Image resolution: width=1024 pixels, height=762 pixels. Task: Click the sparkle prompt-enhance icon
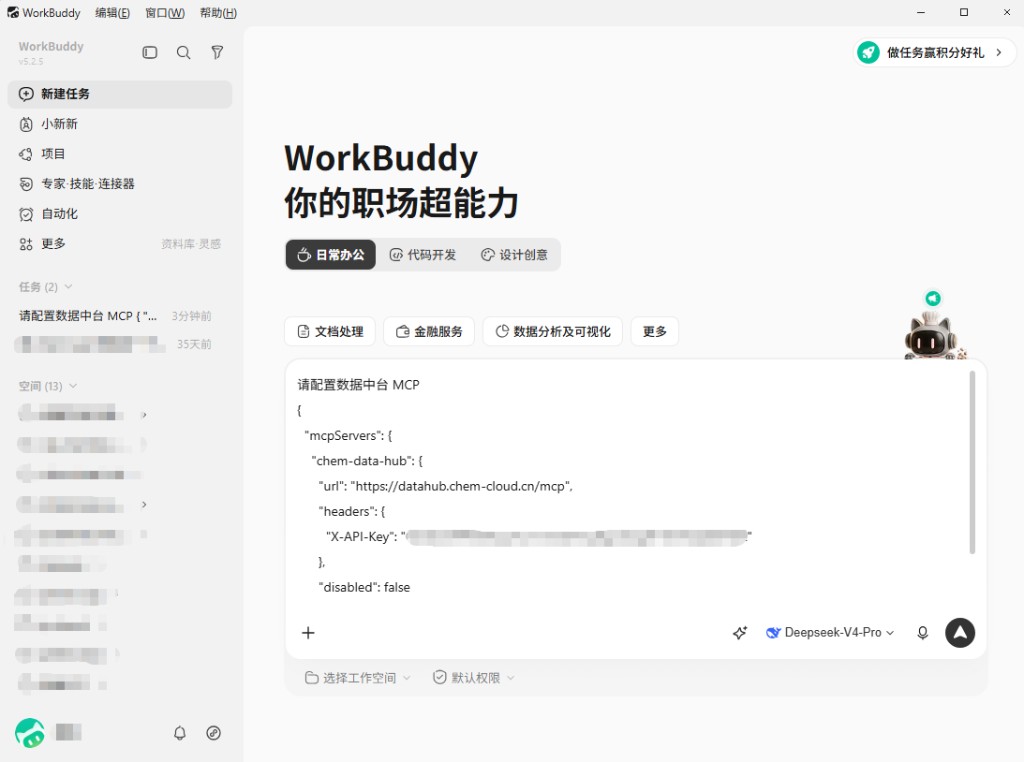pyautogui.click(x=740, y=633)
